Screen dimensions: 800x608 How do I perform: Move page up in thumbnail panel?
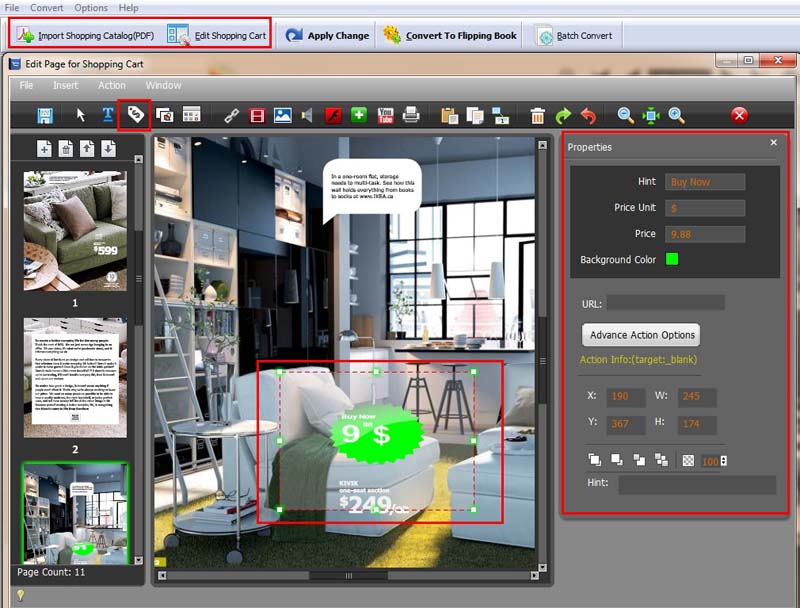click(87, 149)
